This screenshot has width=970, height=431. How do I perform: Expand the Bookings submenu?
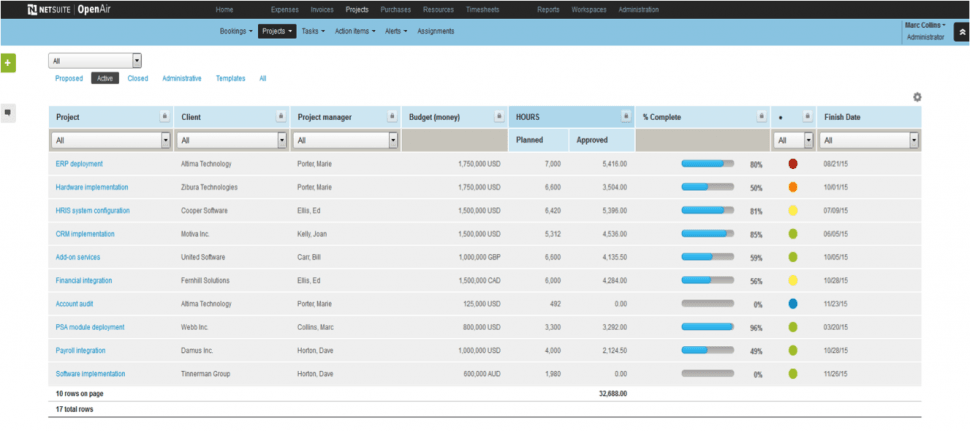pyautogui.click(x=236, y=31)
